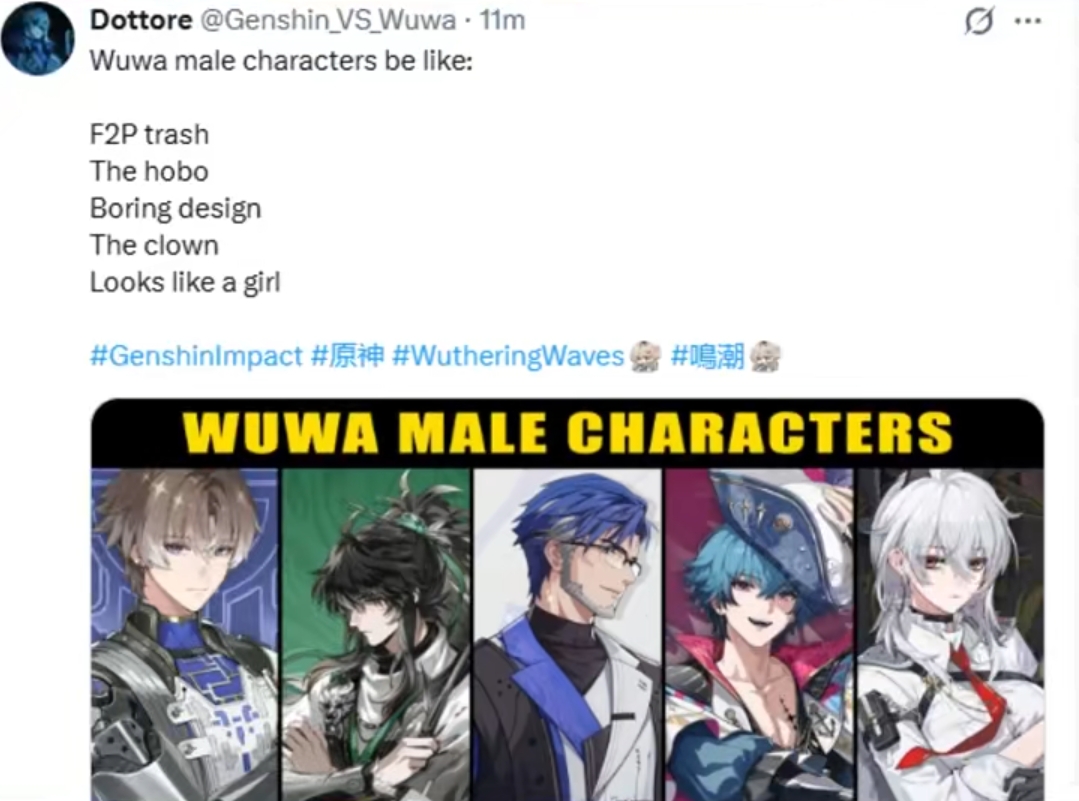Viewport: 1079px width, 801px height.
Task: Open the three-dot more options menu
Action: pos(1028,21)
